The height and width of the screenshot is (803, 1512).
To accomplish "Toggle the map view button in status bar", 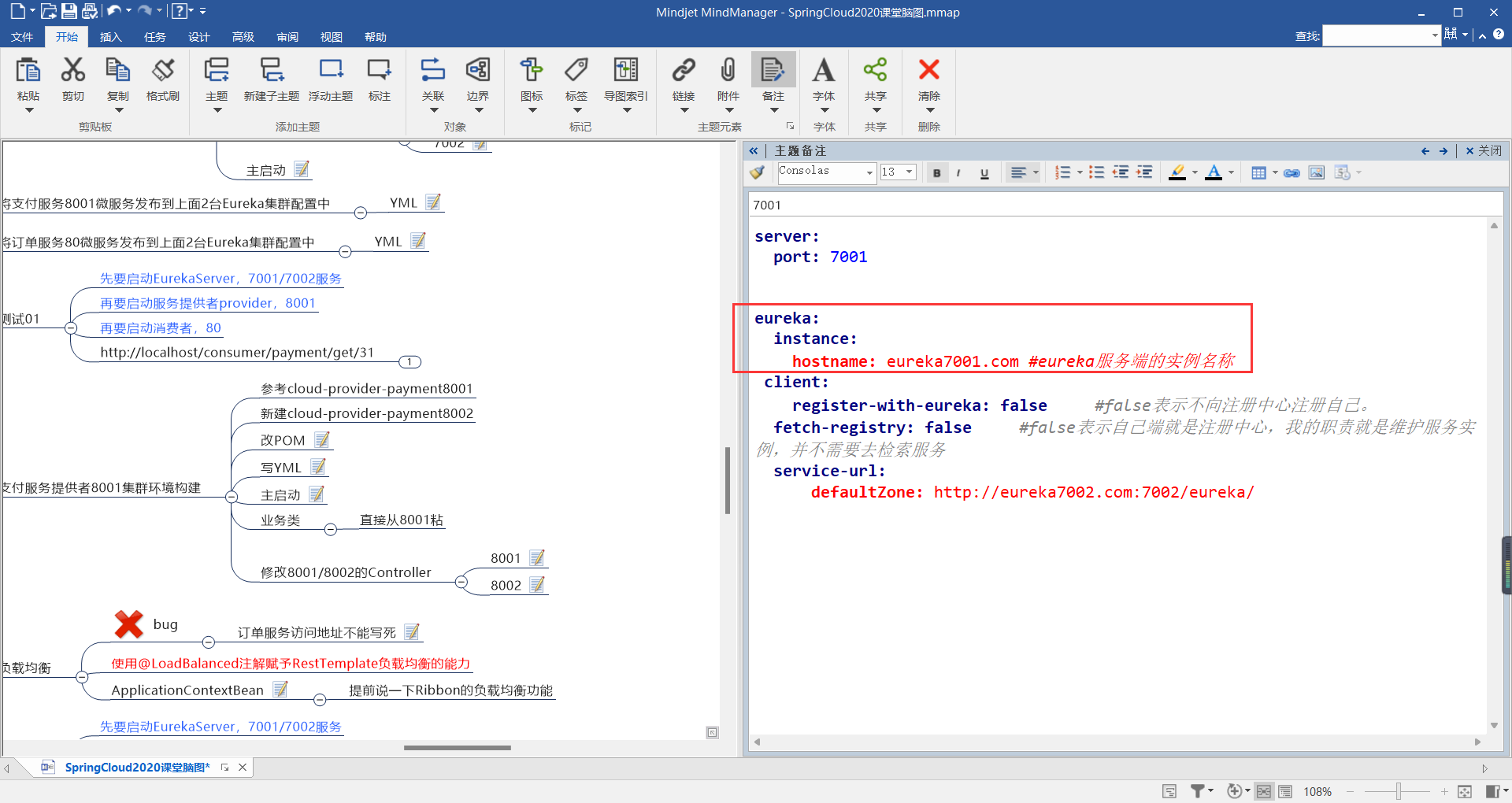I will coord(1264,791).
